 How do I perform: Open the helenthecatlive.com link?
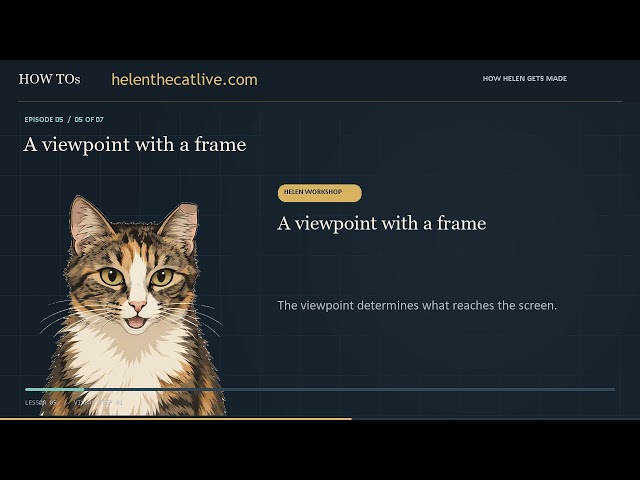point(184,80)
